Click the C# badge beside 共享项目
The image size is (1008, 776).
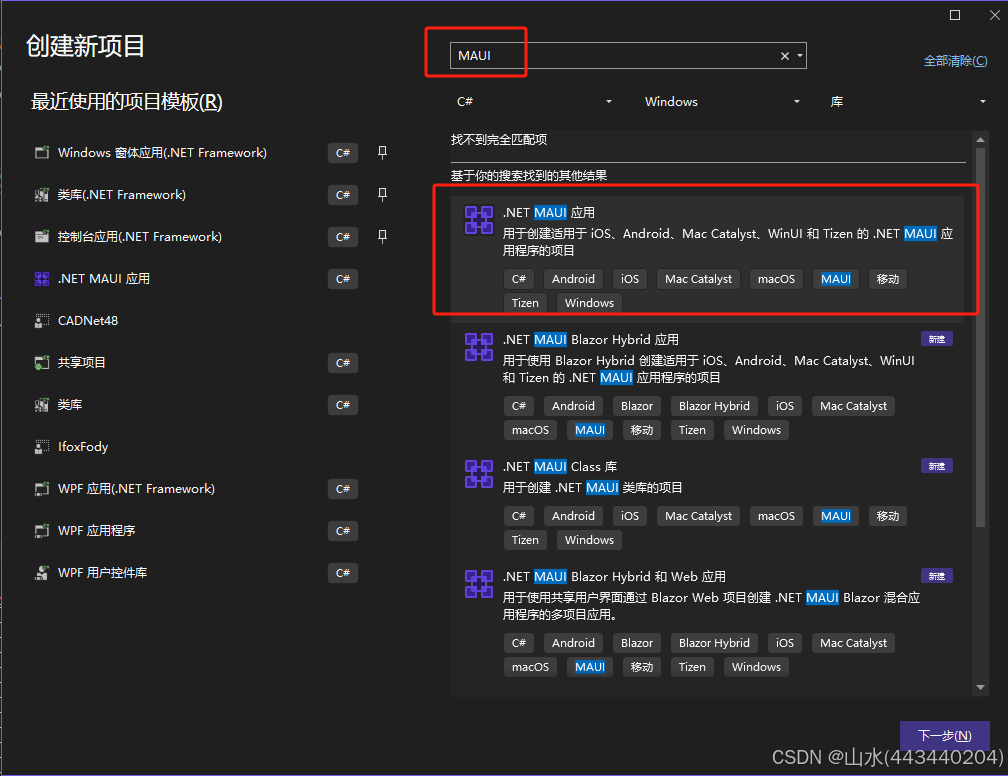point(343,363)
